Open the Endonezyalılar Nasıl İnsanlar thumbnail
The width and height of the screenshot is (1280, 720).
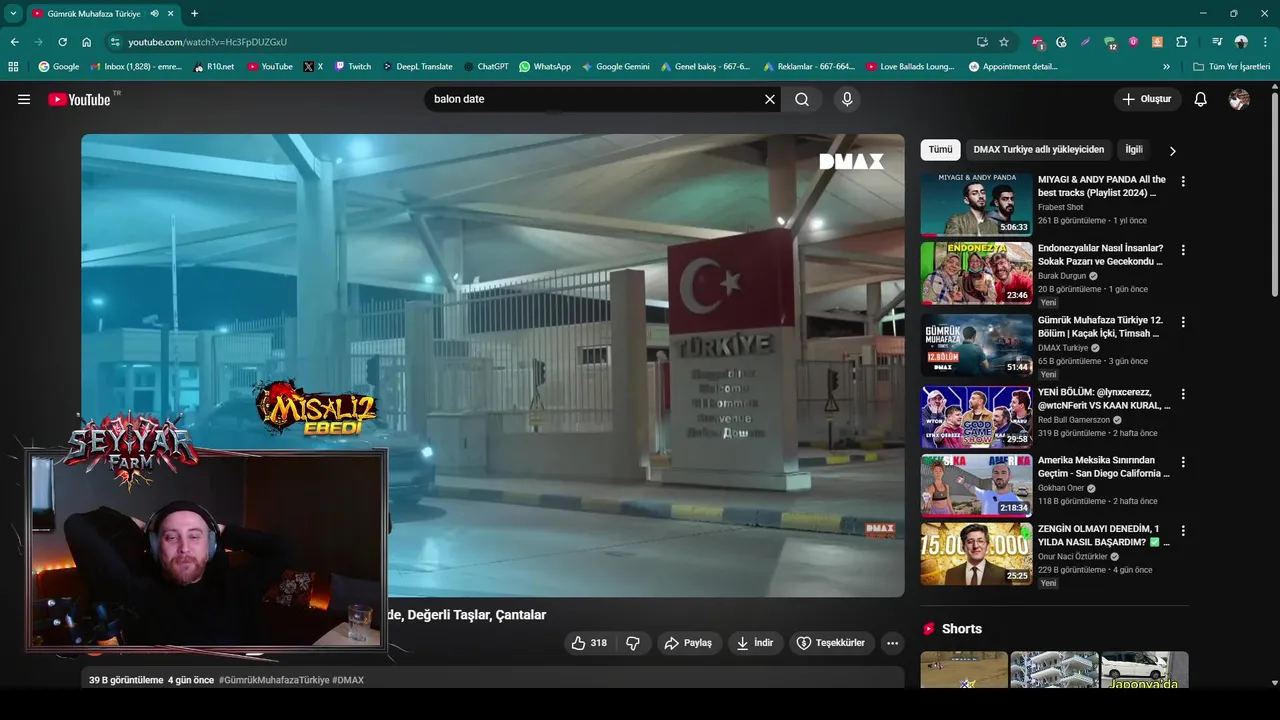click(x=976, y=273)
